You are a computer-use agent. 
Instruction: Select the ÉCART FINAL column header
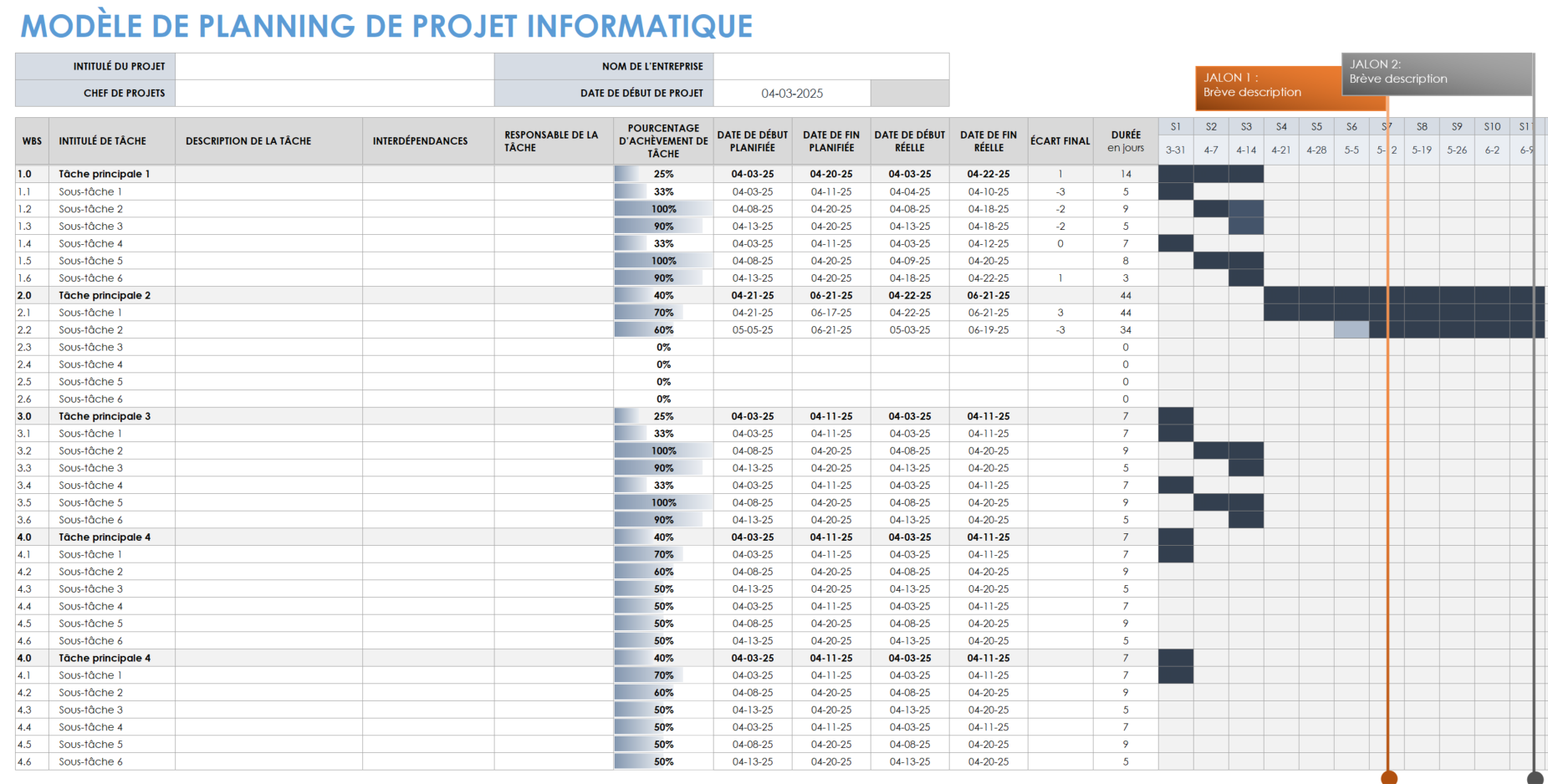coord(1060,141)
